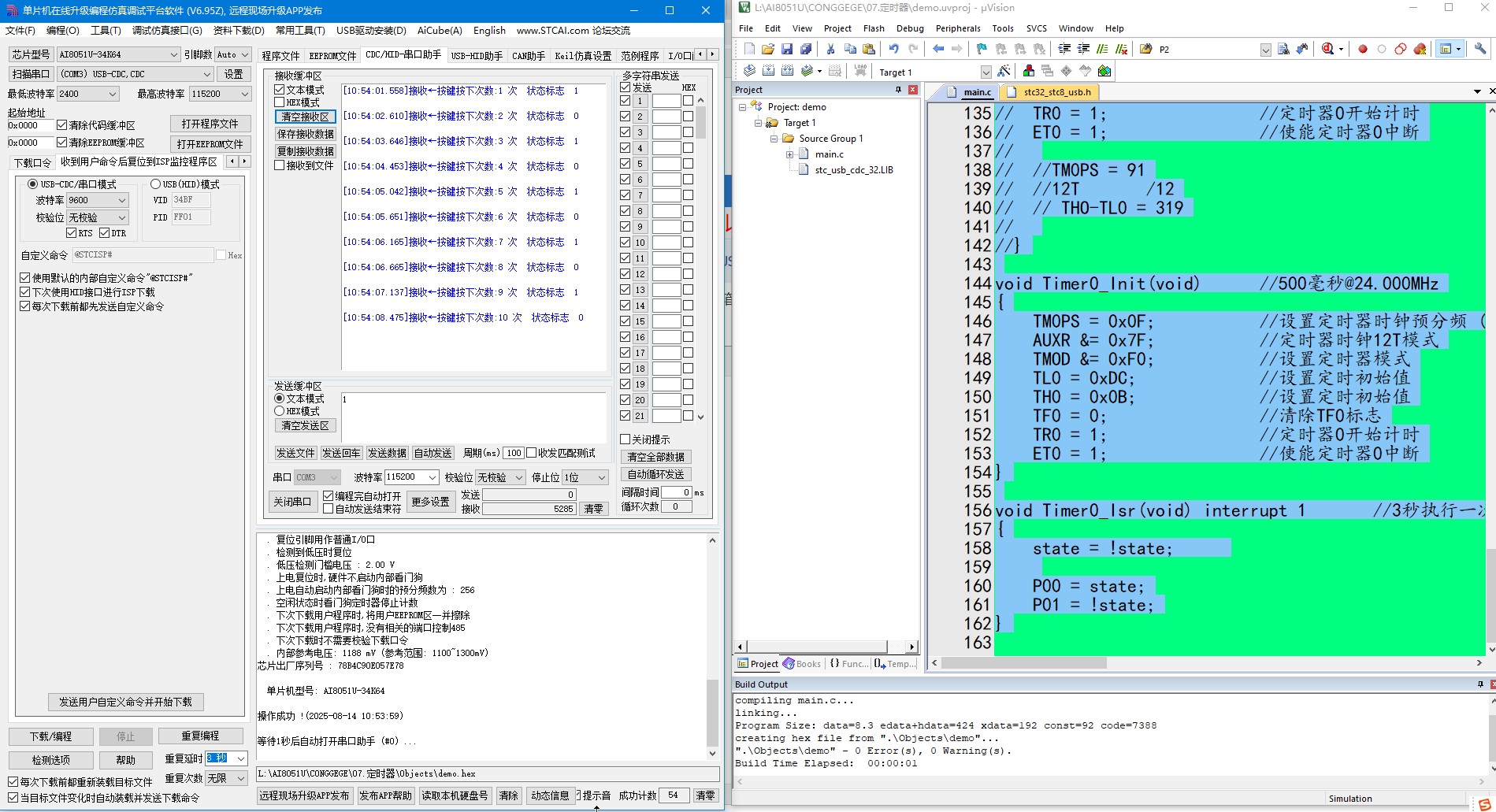The height and width of the screenshot is (812, 1496).
Task: Toggle 编程完自动打开 checkbox
Action: [x=329, y=496]
